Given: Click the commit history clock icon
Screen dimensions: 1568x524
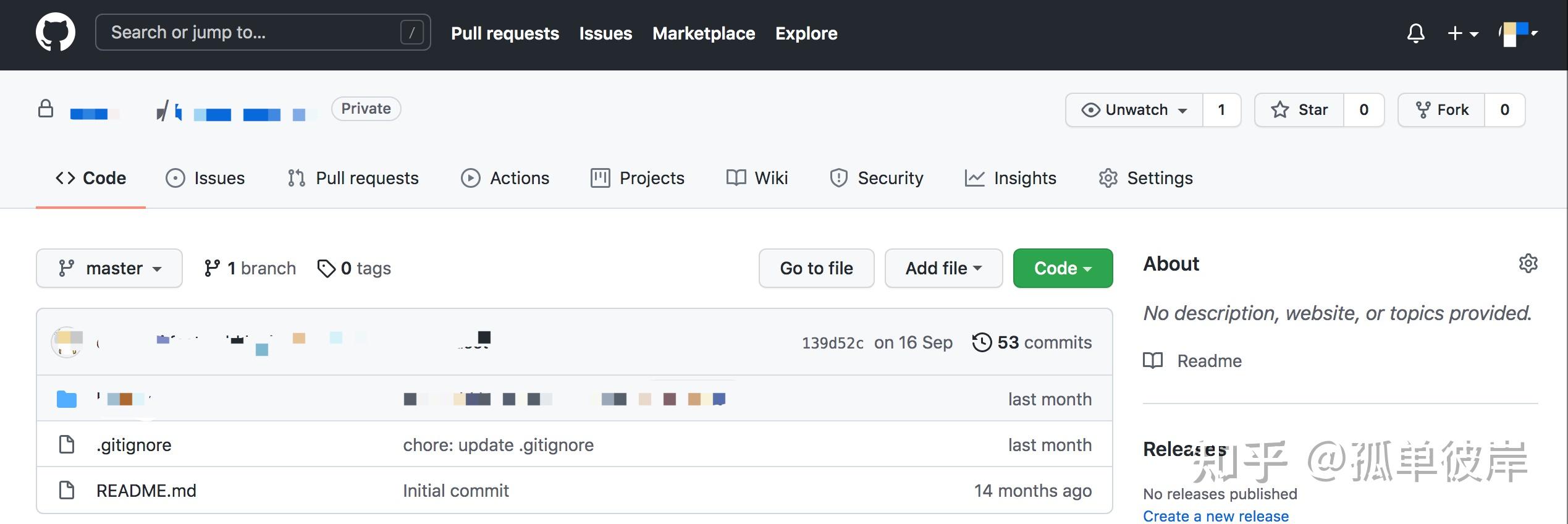Looking at the screenshot, I should coord(982,342).
